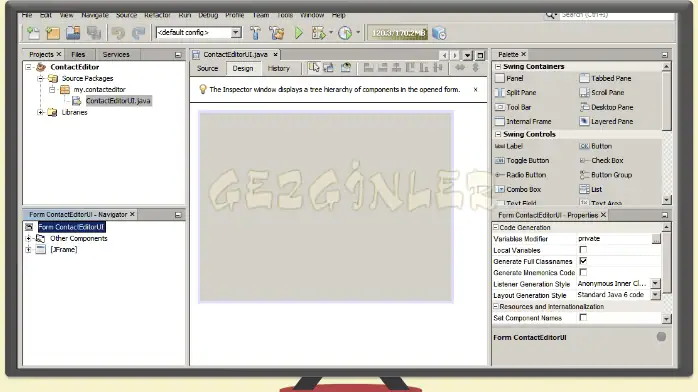This screenshot has width=698, height=392.
Task: Select Tabbed Pane in the Palette
Action: [x=611, y=78]
